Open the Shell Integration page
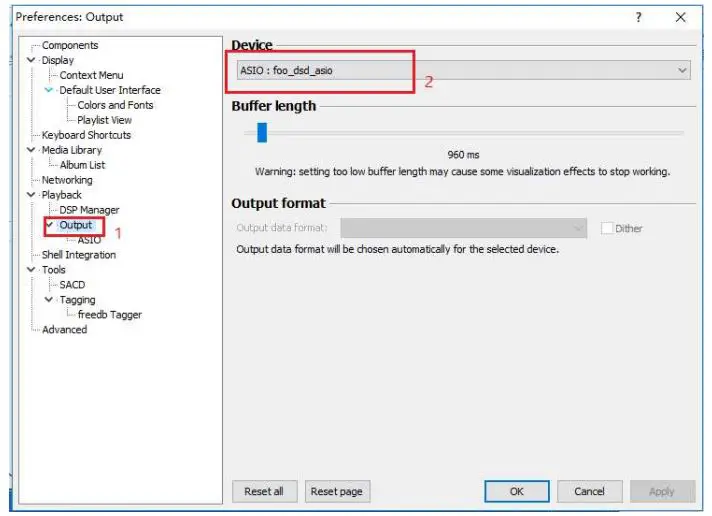The height and width of the screenshot is (516, 712). (x=79, y=255)
